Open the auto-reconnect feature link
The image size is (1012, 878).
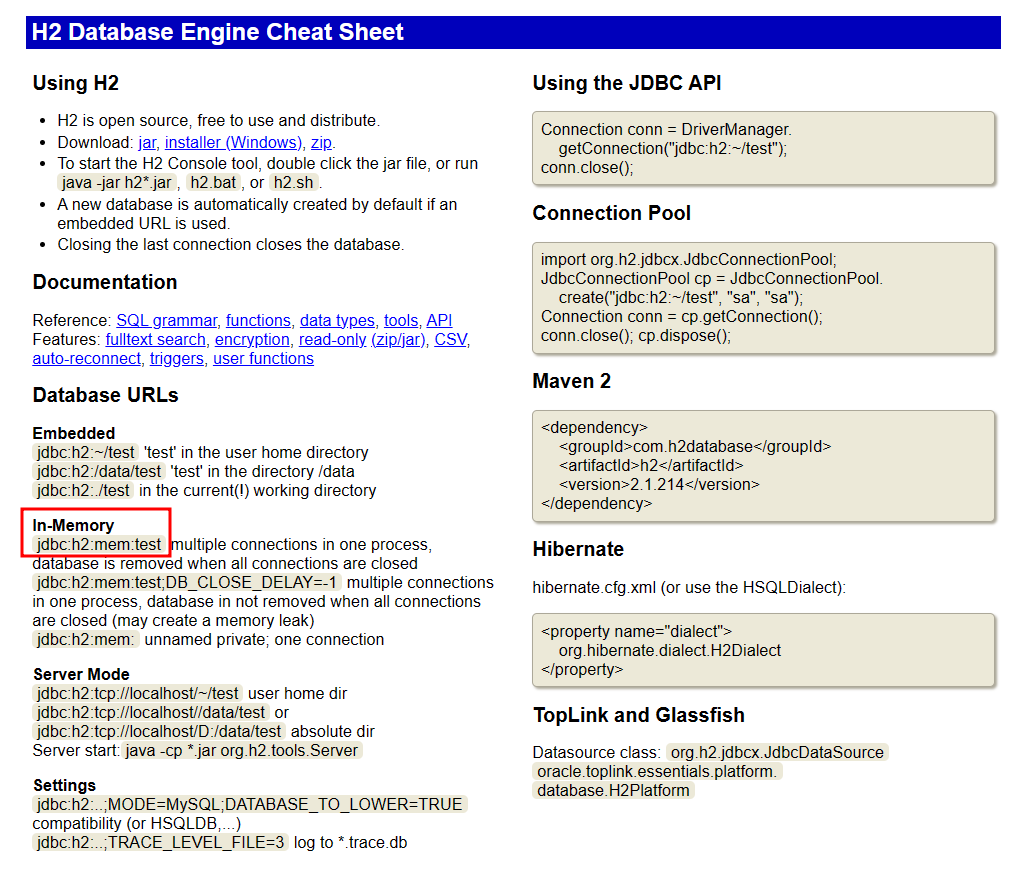click(x=86, y=358)
